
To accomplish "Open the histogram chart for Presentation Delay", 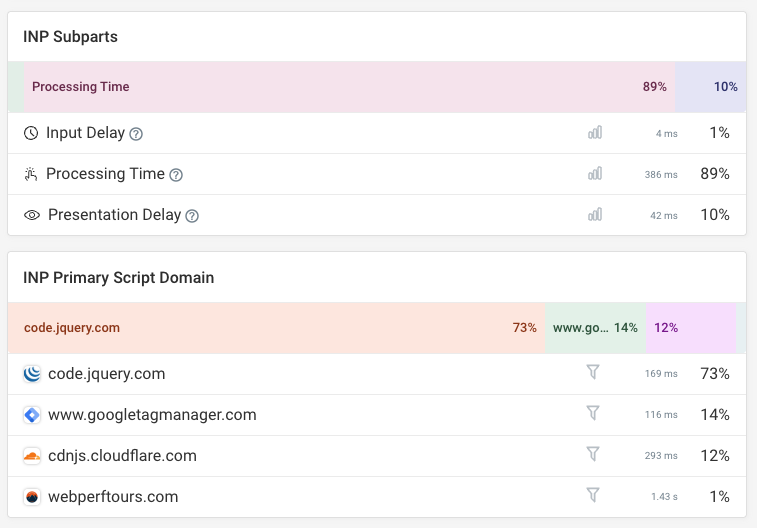I will click(x=595, y=215).
